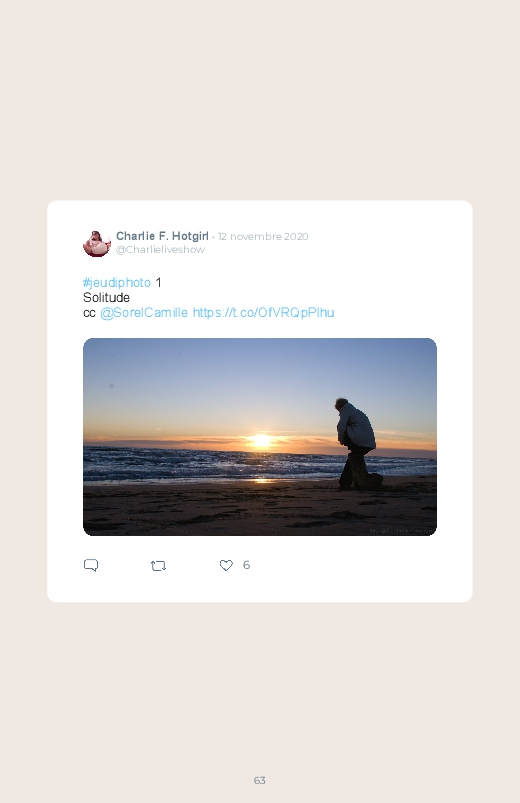This screenshot has height=803, width=520.
Task: Click the Charlie F. Hotgirl display name
Action: 162,236
